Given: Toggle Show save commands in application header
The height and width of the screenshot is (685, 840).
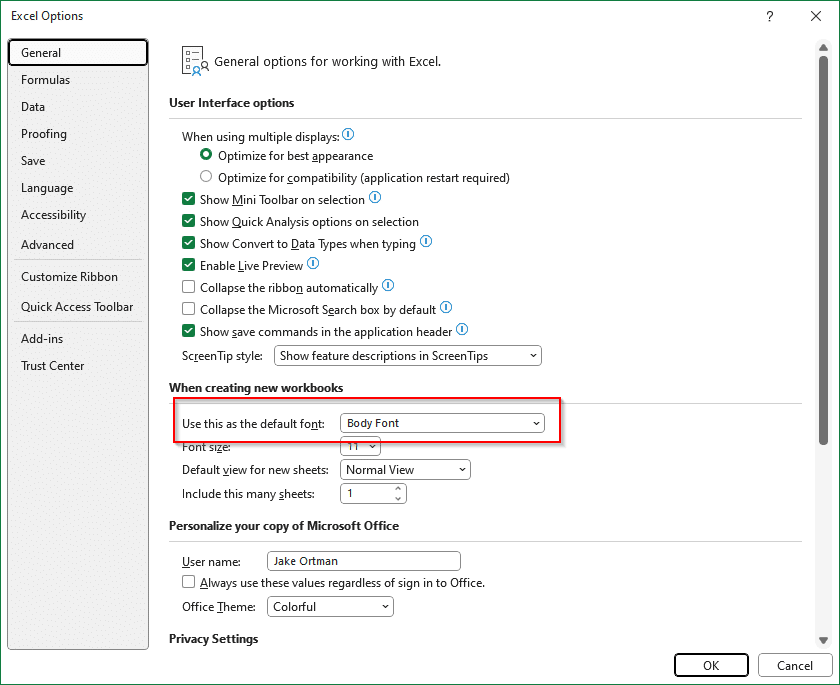Looking at the screenshot, I should [189, 331].
